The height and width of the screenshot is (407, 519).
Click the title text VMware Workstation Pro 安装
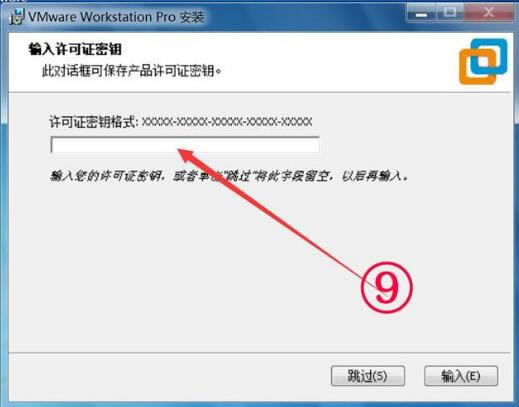pos(116,17)
